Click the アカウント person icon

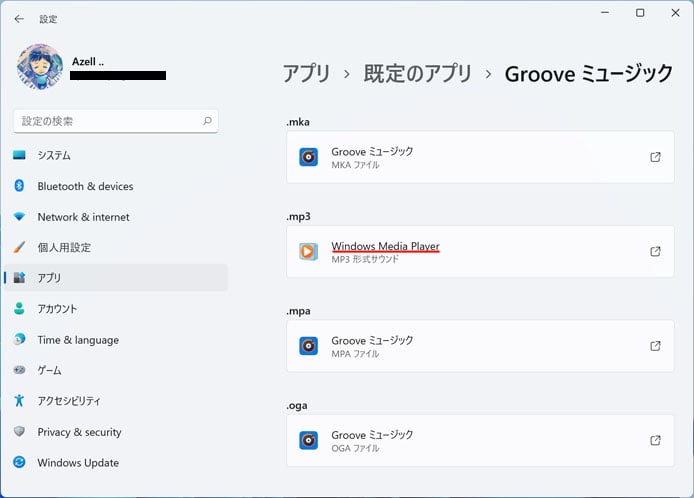coord(19,308)
